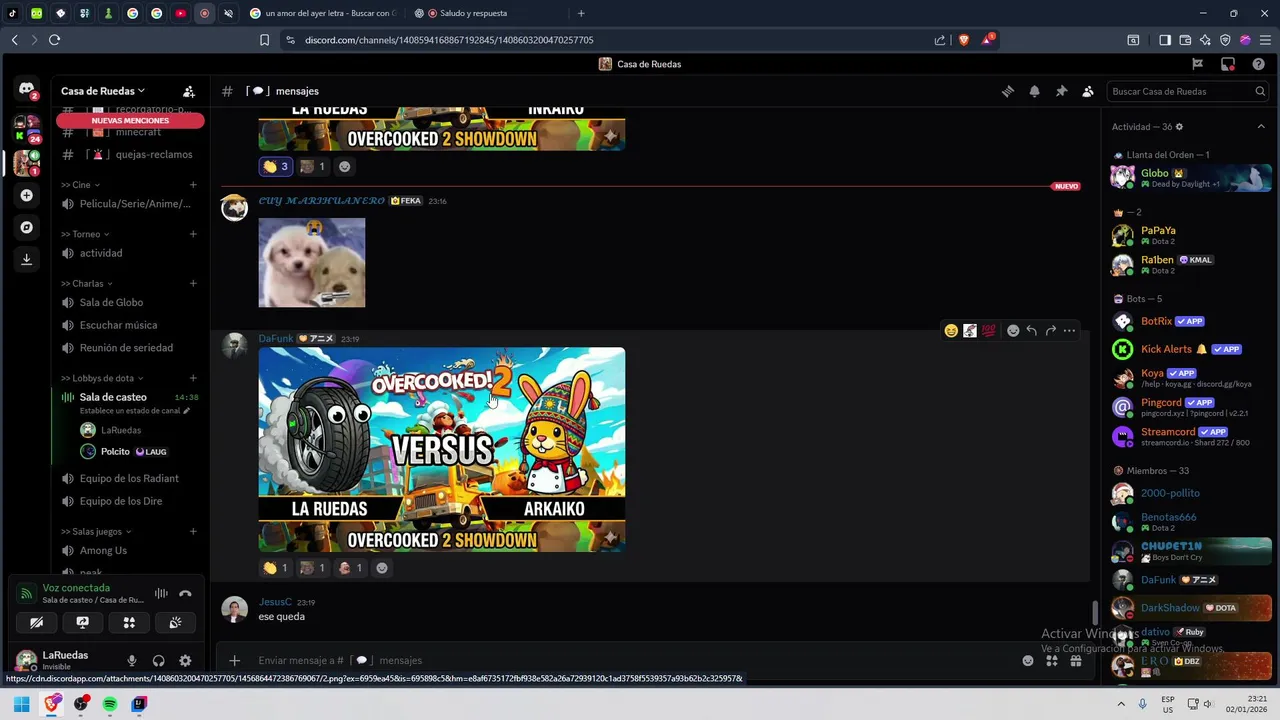This screenshot has height=720, width=1280.
Task: Open emoji picker in message box
Action: coord(1028,661)
